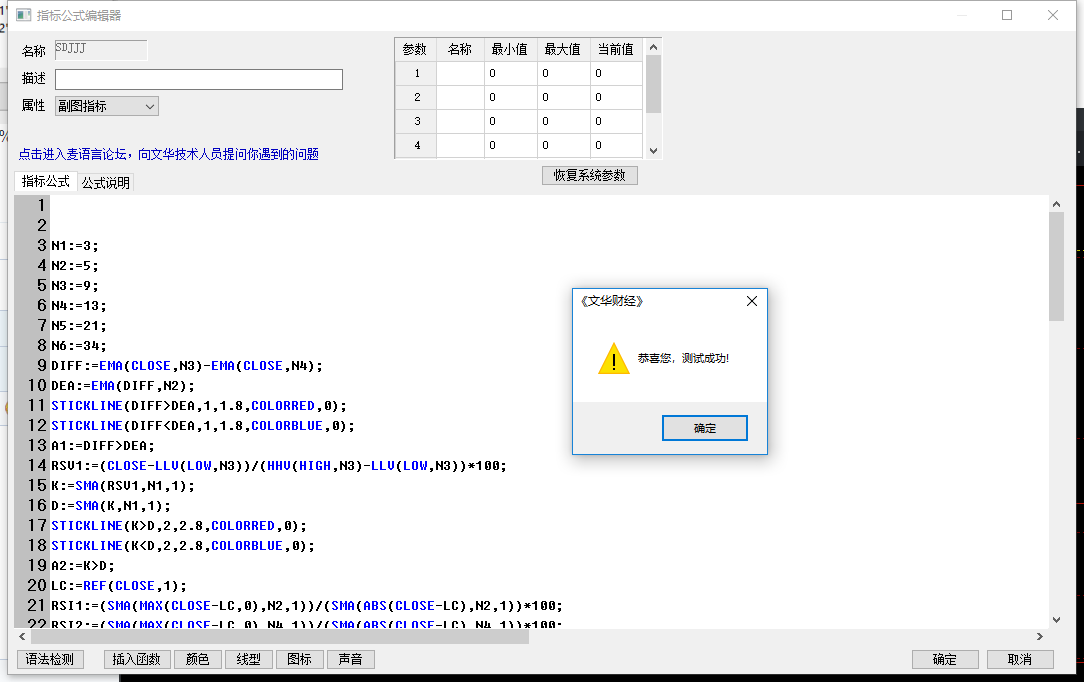Click the 插入函数 insert function button
The height and width of the screenshot is (682, 1084).
[136, 659]
